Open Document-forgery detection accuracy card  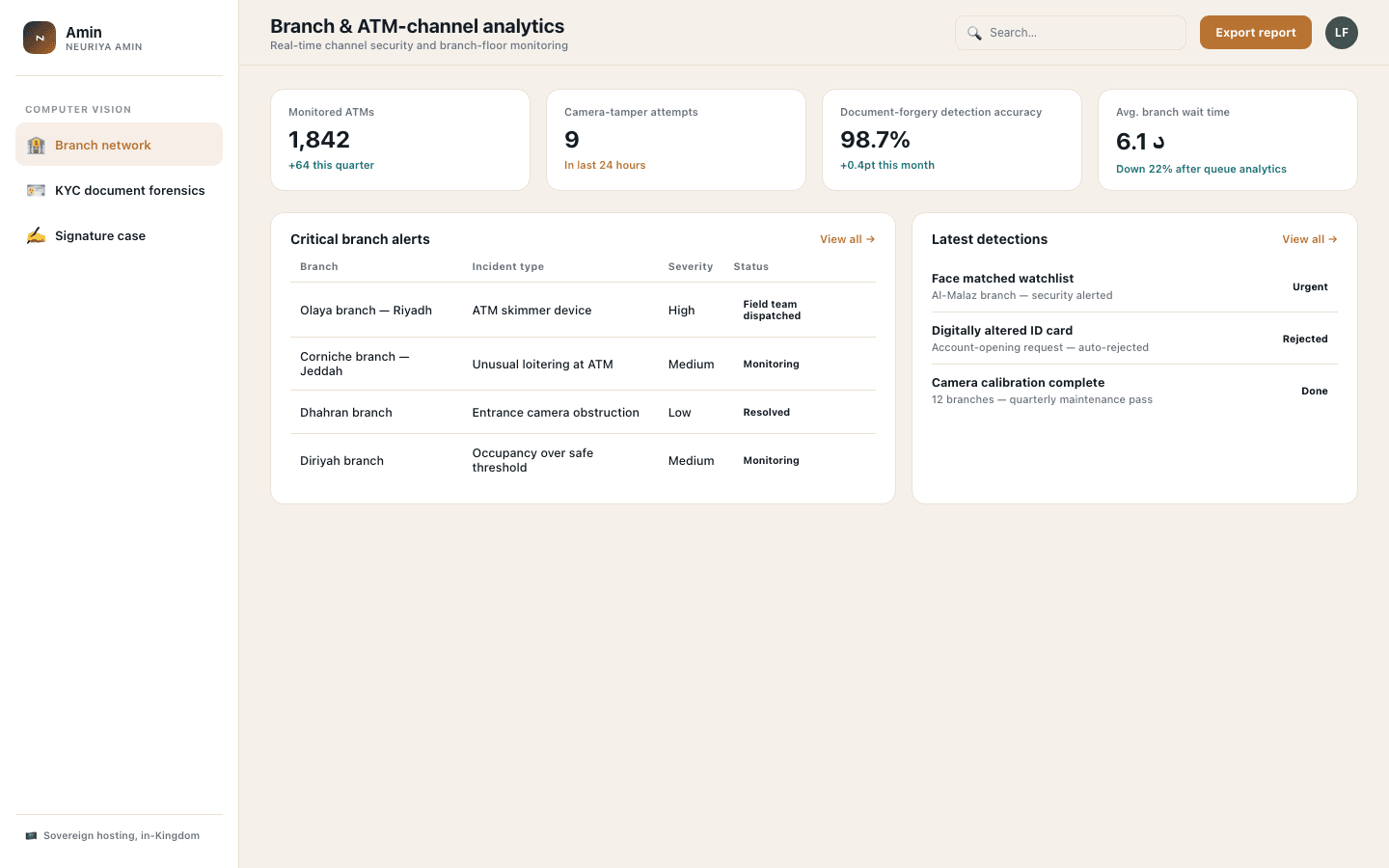[952, 140]
